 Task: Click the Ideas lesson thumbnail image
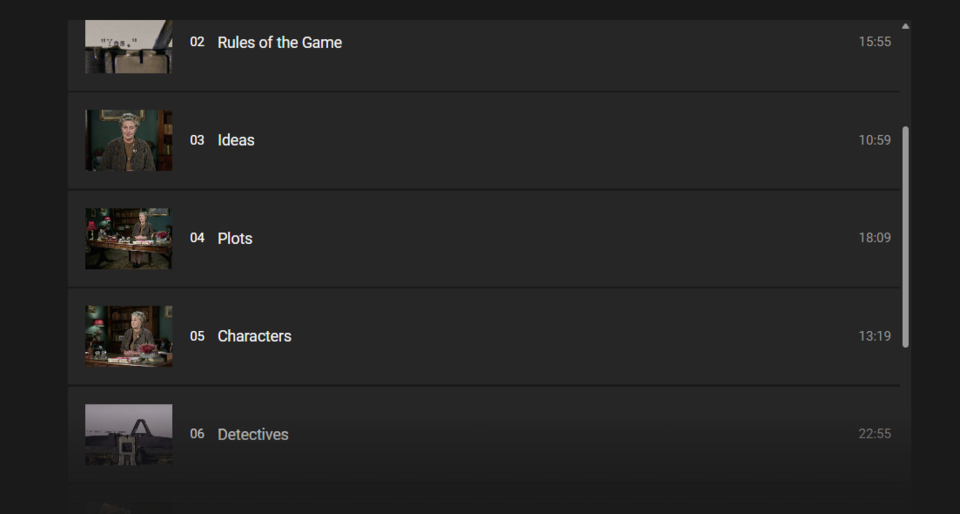point(128,140)
